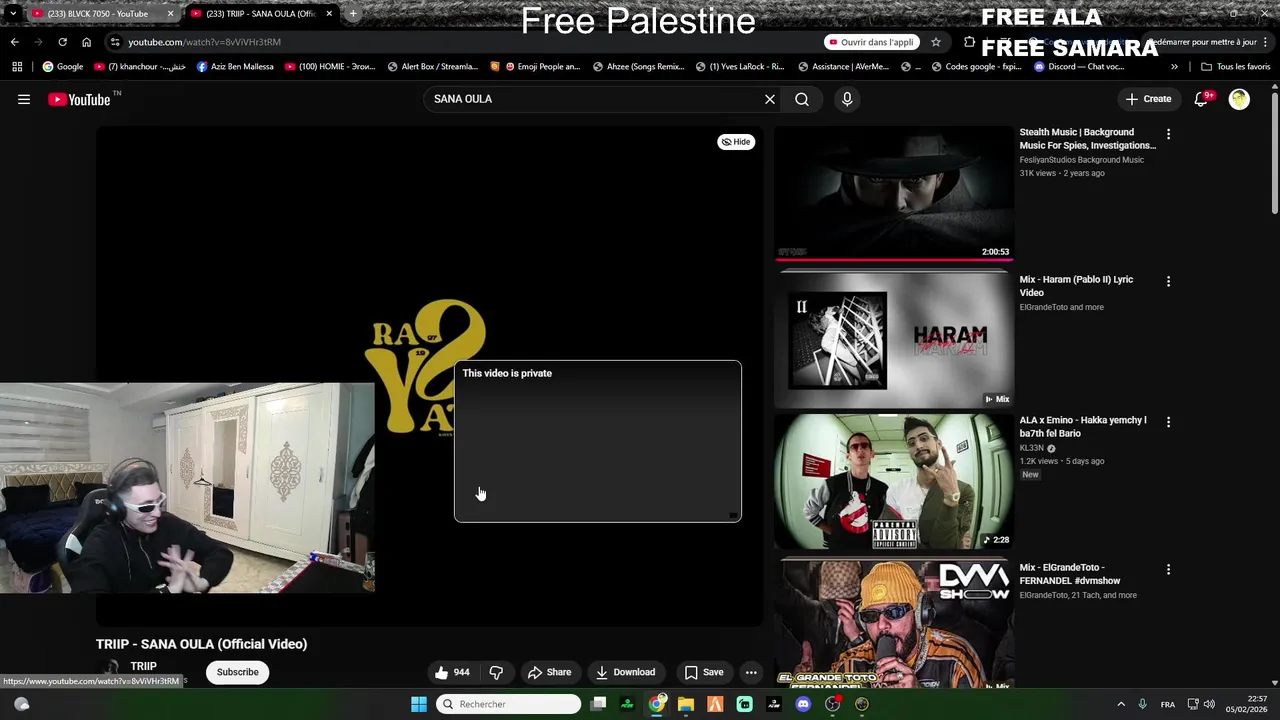Open the taskbar volume control
Screen dimensions: 1280x720
pyautogui.click(x=1209, y=704)
